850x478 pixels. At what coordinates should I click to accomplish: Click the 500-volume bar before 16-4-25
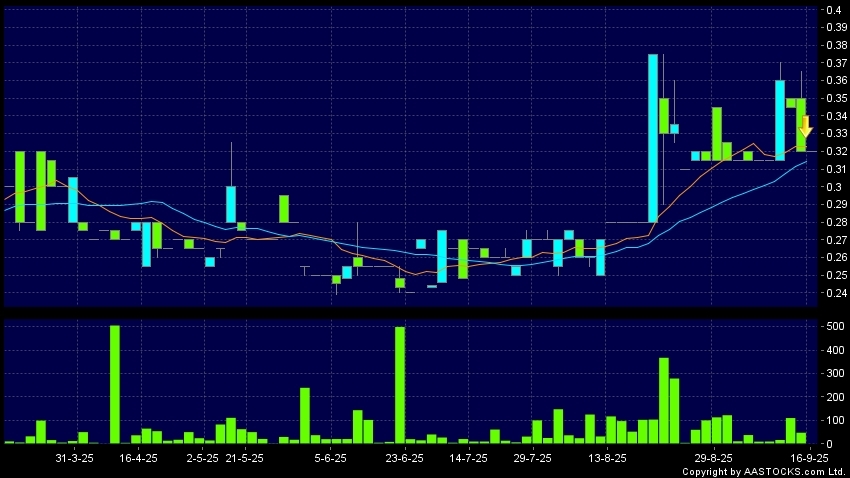[x=114, y=385]
